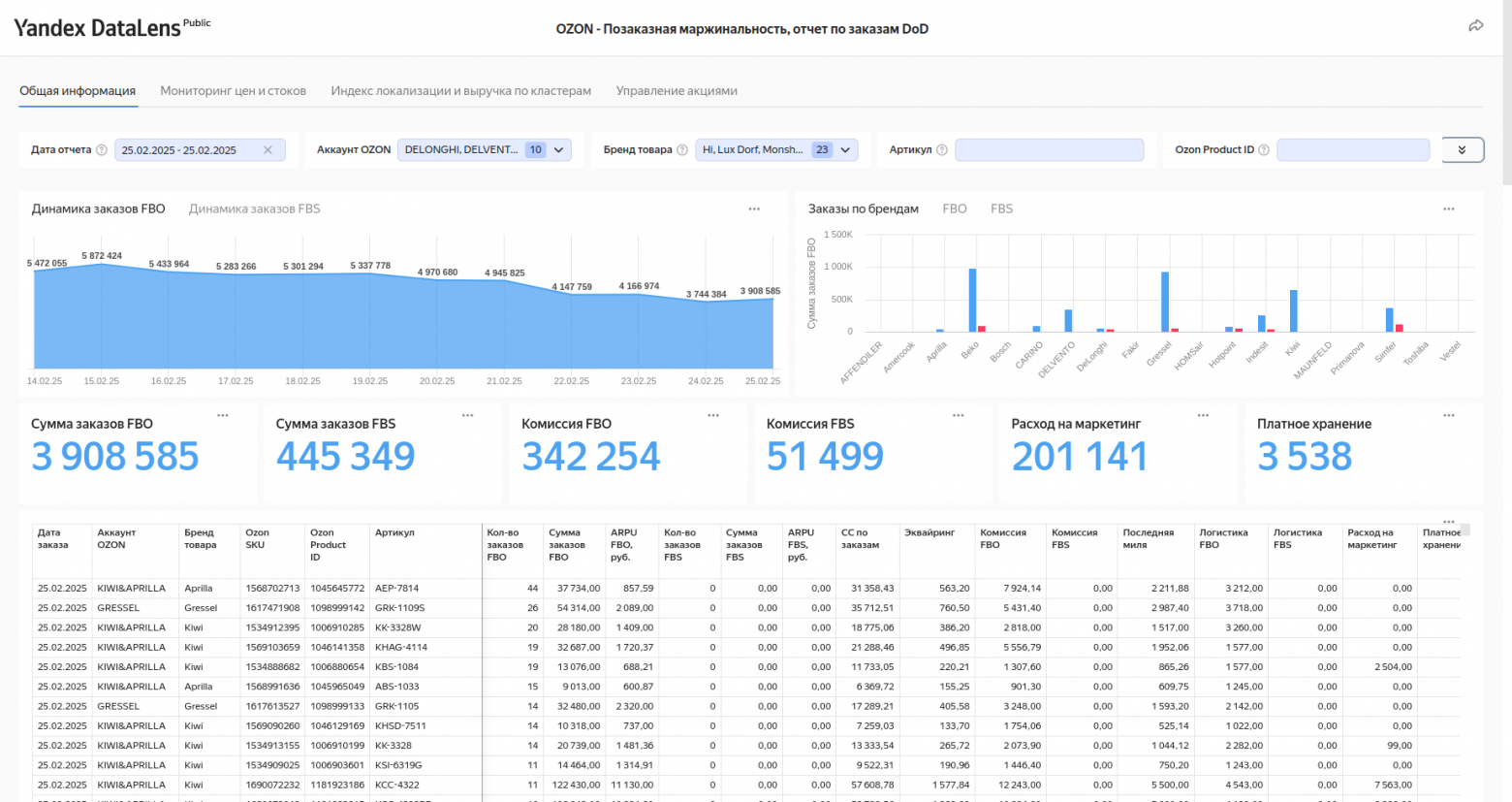Screen dimensions: 1512x802
Task: Open help hint for Ozon Product ID
Action: tap(1264, 150)
